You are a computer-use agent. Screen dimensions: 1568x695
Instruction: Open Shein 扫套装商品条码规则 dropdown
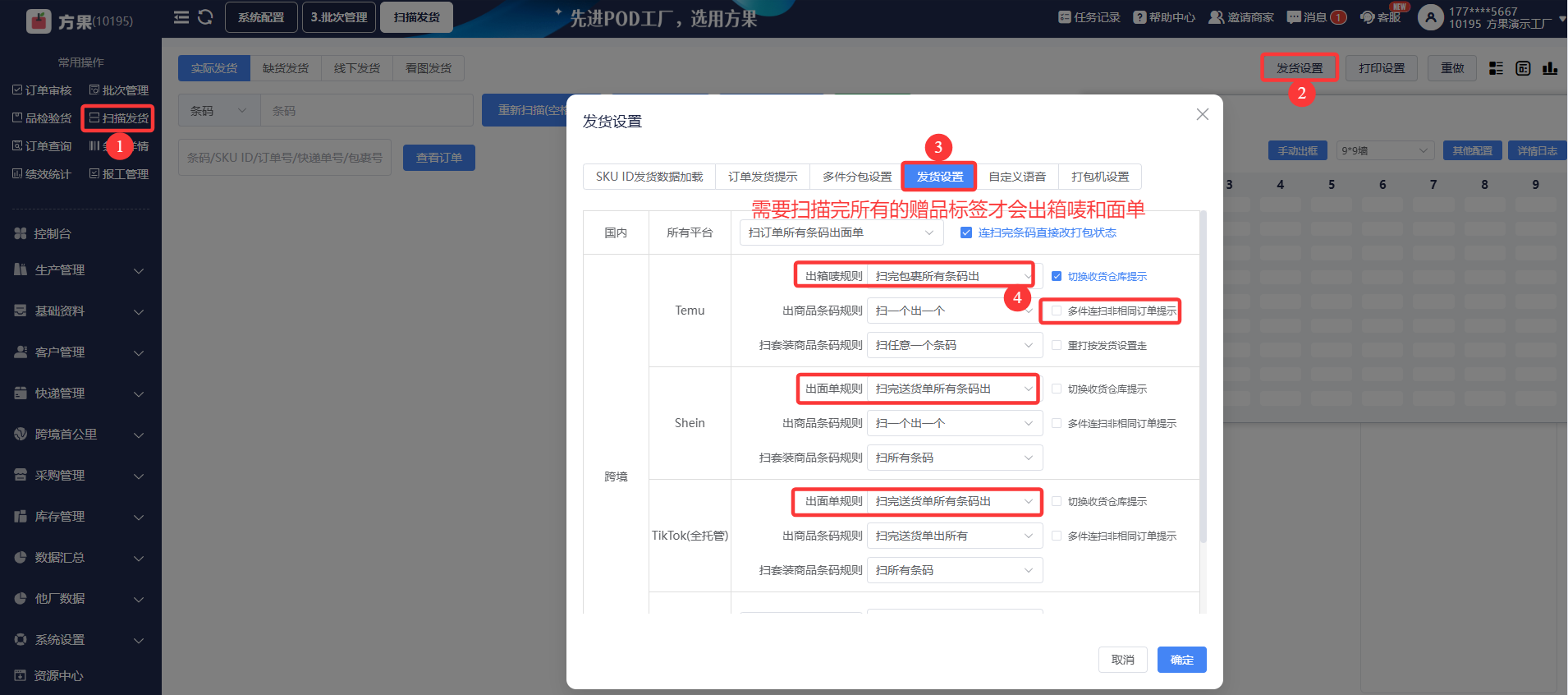click(x=954, y=458)
